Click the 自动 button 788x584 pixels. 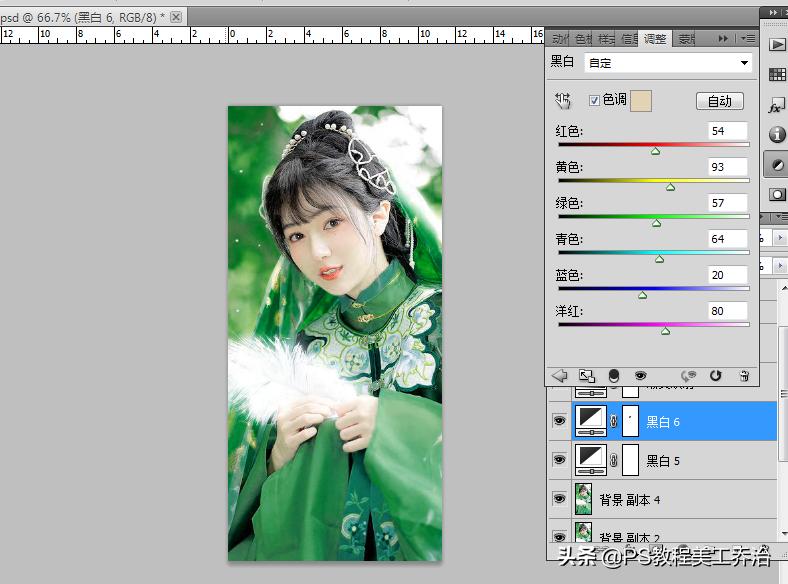(719, 101)
